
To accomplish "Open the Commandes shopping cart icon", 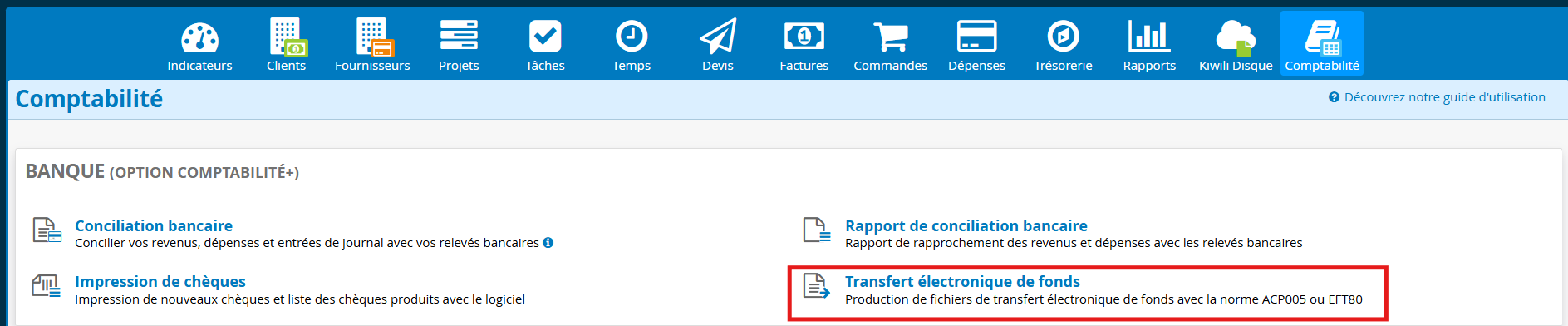I will 891,36.
